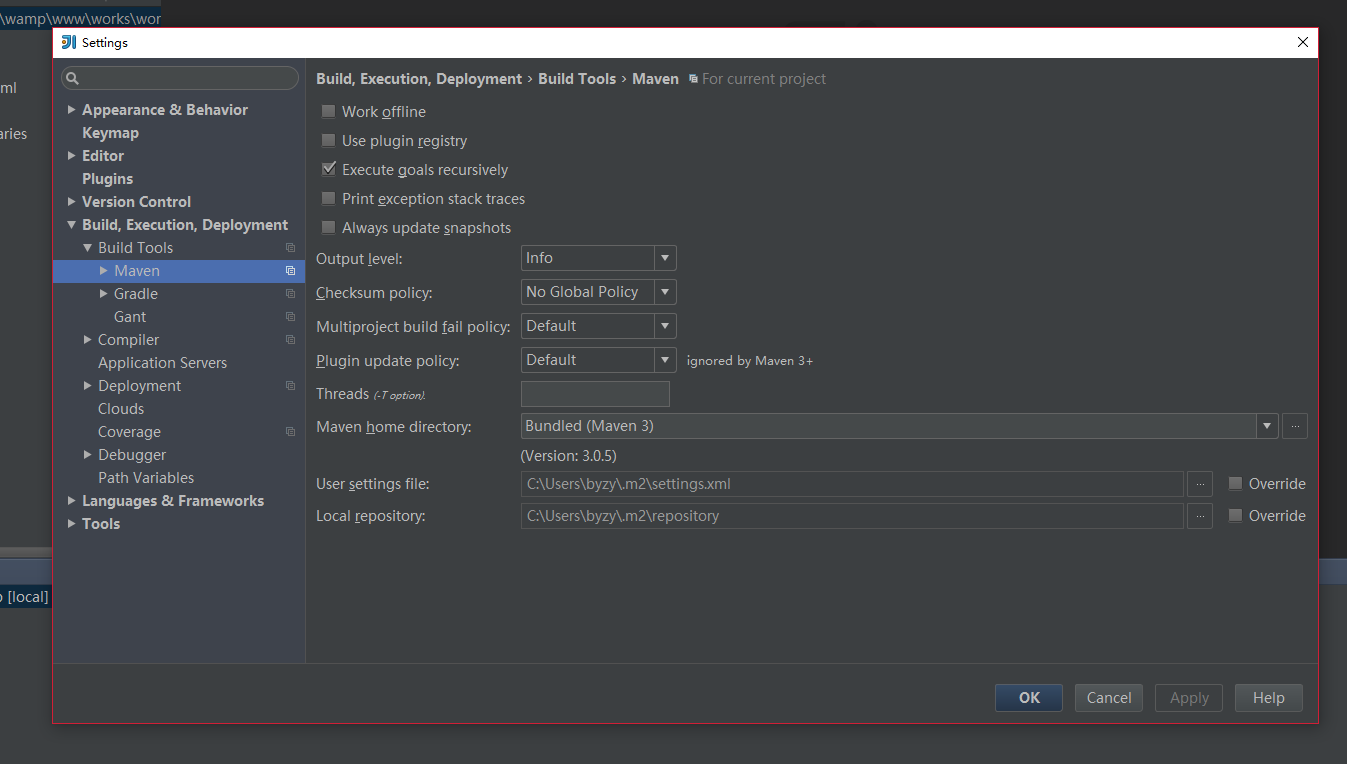
Task: Expand Languages & Frameworks node
Action: (72, 501)
